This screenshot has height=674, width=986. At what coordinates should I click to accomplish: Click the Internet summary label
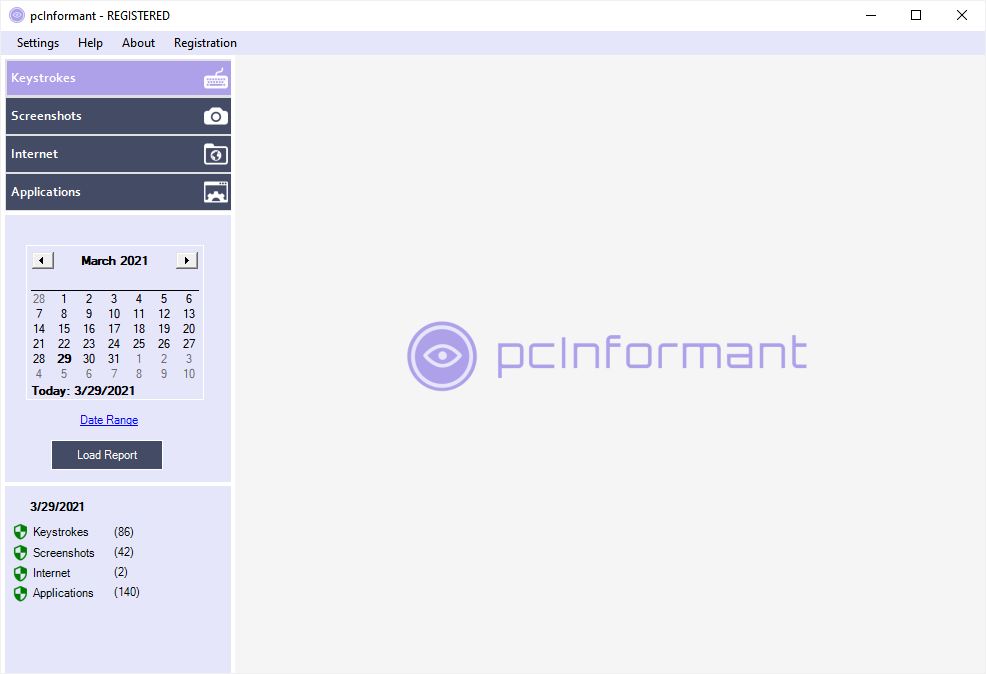[52, 573]
